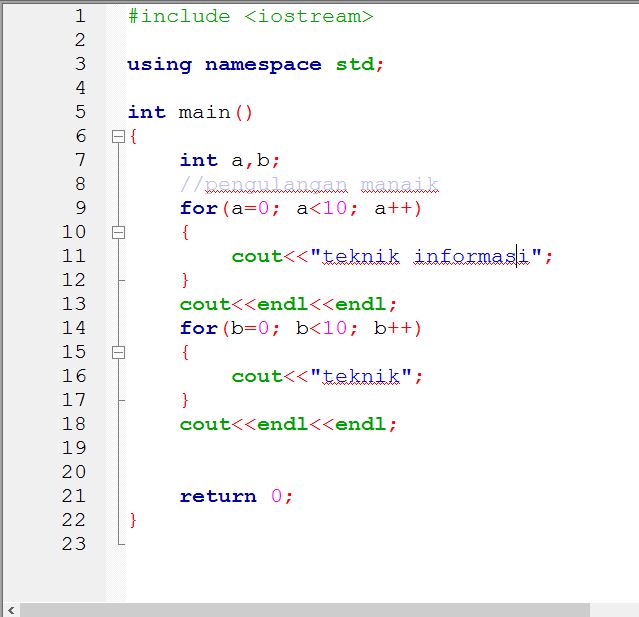Click the 'return' keyword on line 21
This screenshot has width=639, height=617.
tap(218, 496)
